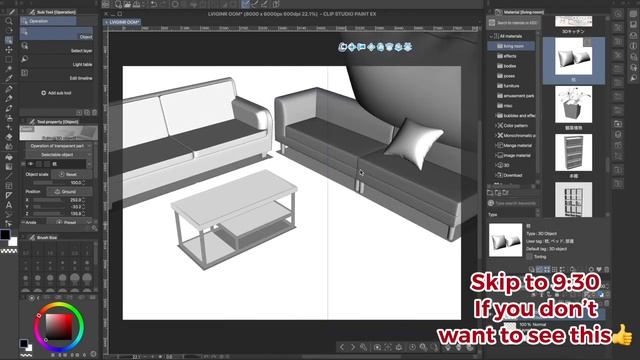Select the potted plant material thumbnail
Screen dimensions: 640x360
(x=573, y=104)
